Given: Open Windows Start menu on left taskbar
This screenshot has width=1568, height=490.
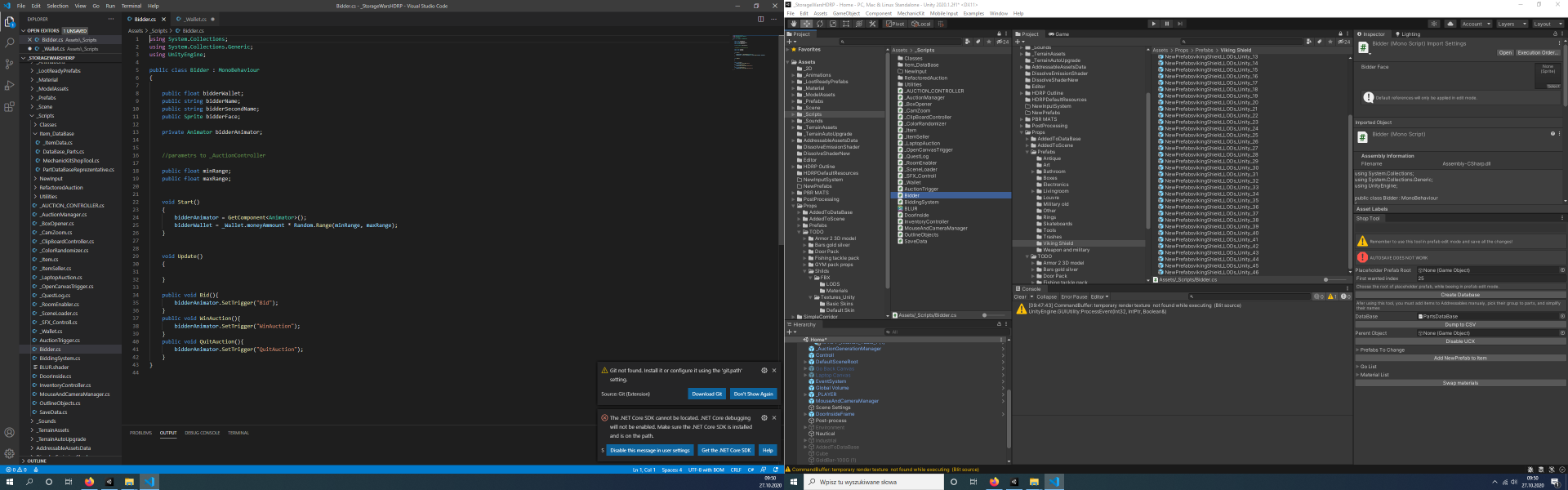Looking at the screenshot, I should (10, 482).
